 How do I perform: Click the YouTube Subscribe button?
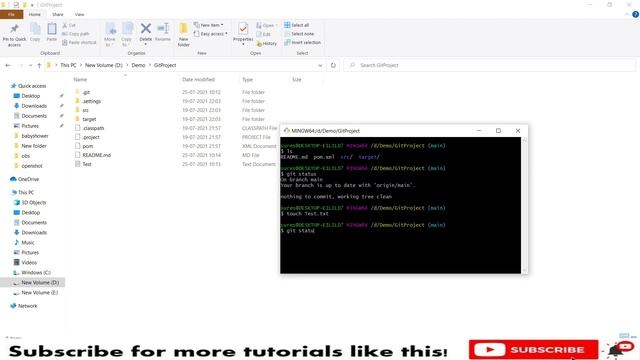click(x=533, y=349)
